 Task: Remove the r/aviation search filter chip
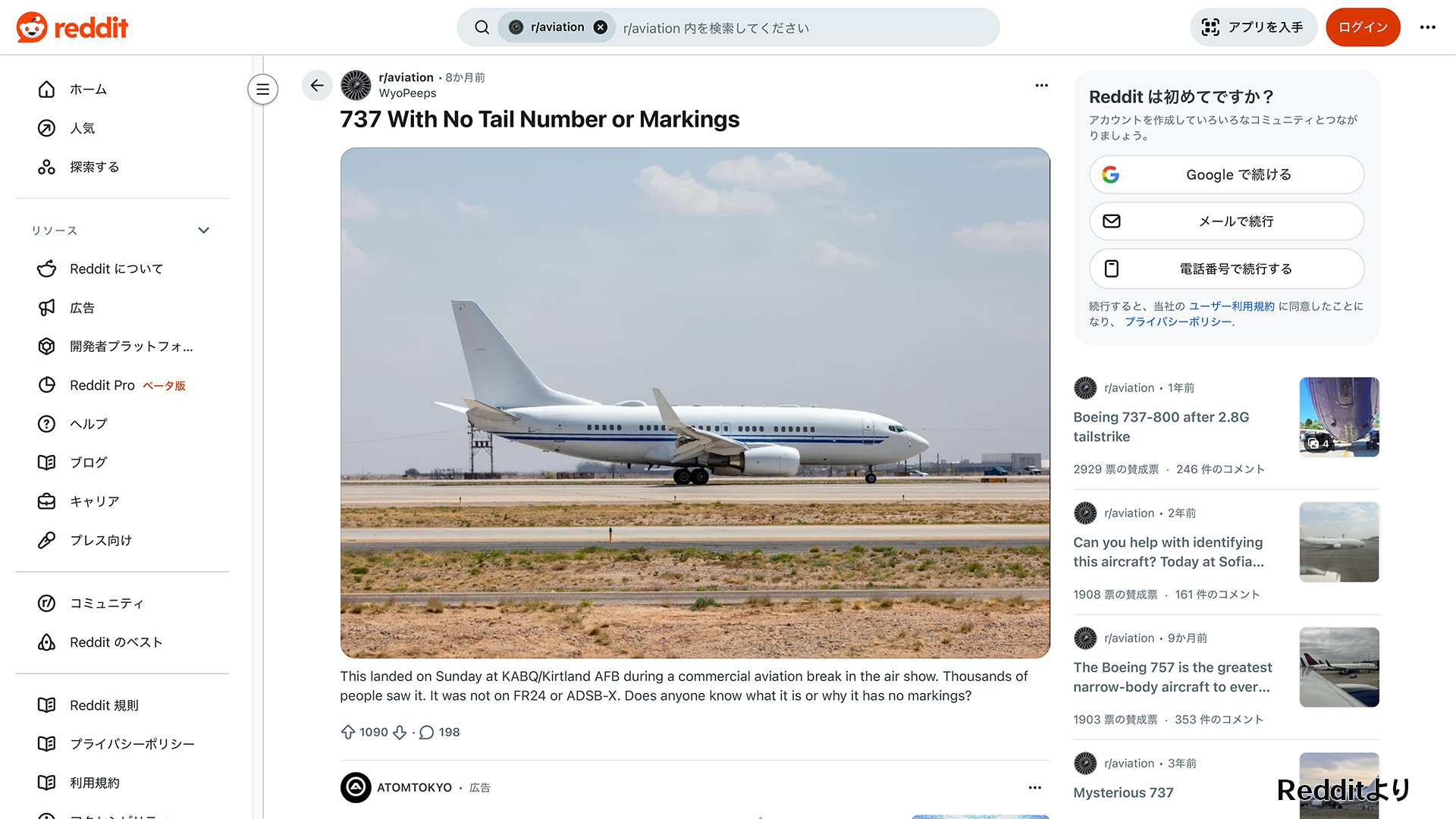600,27
